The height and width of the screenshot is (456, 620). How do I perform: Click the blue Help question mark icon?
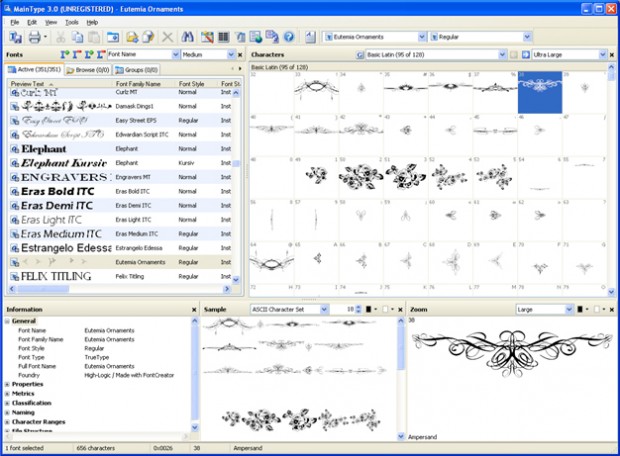(289, 37)
